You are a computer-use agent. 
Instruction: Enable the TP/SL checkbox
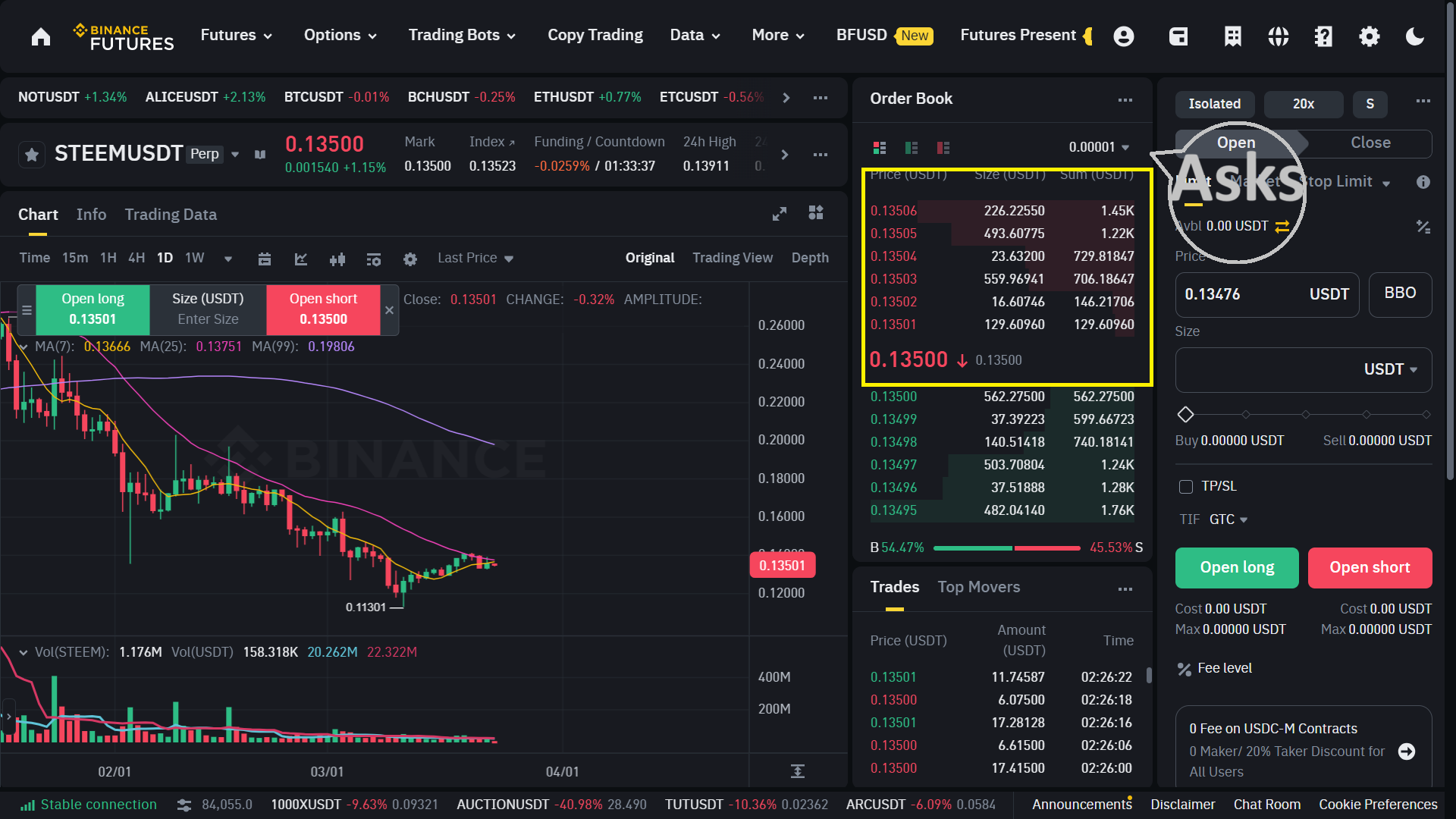[1186, 487]
